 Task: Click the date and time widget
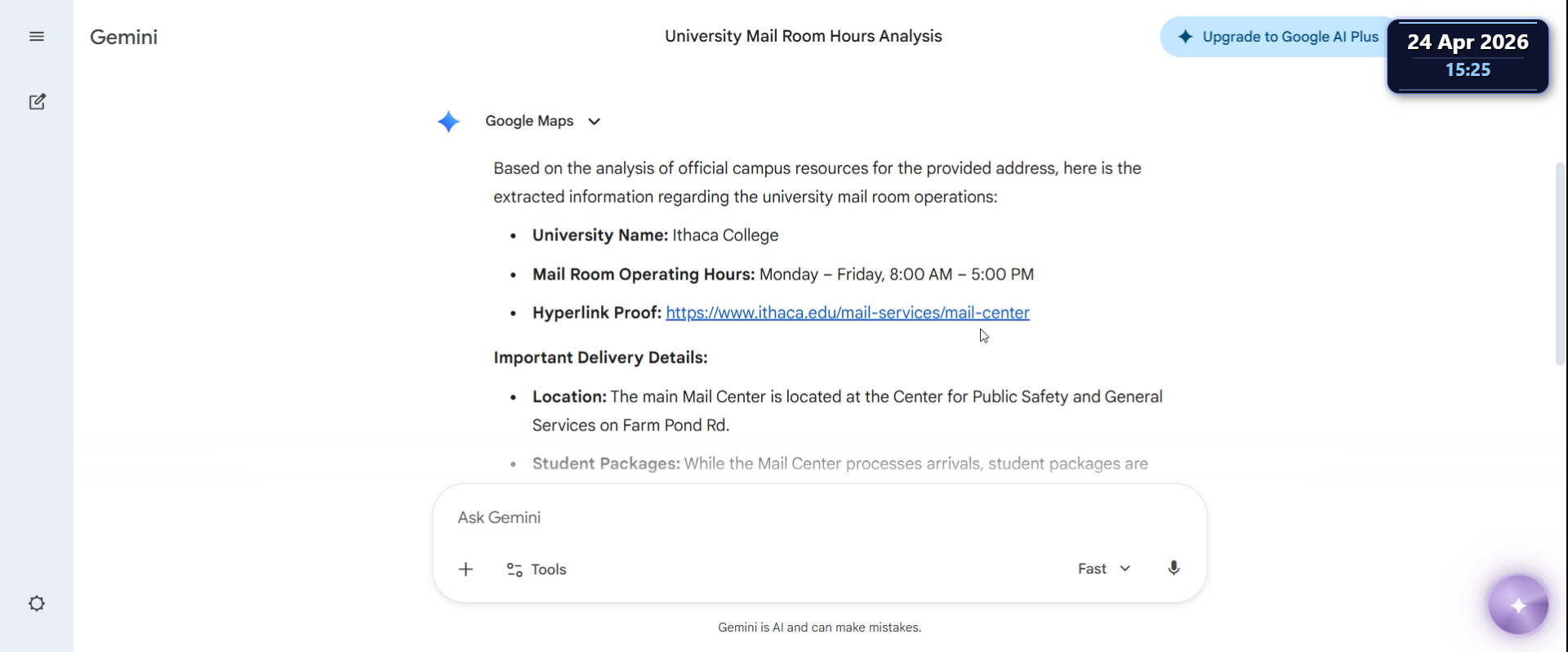point(1468,56)
